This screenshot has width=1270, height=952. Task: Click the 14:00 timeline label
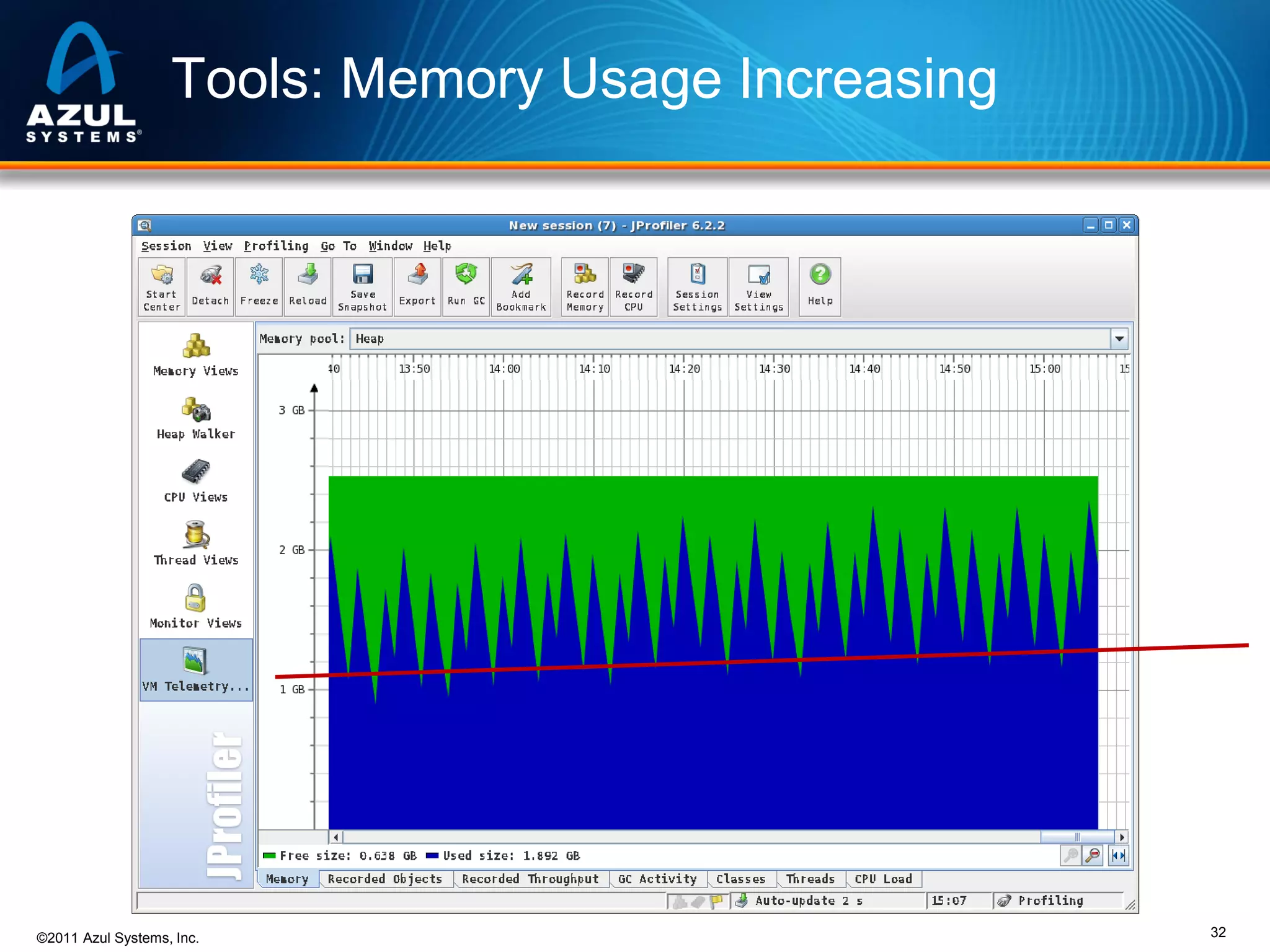click(504, 369)
